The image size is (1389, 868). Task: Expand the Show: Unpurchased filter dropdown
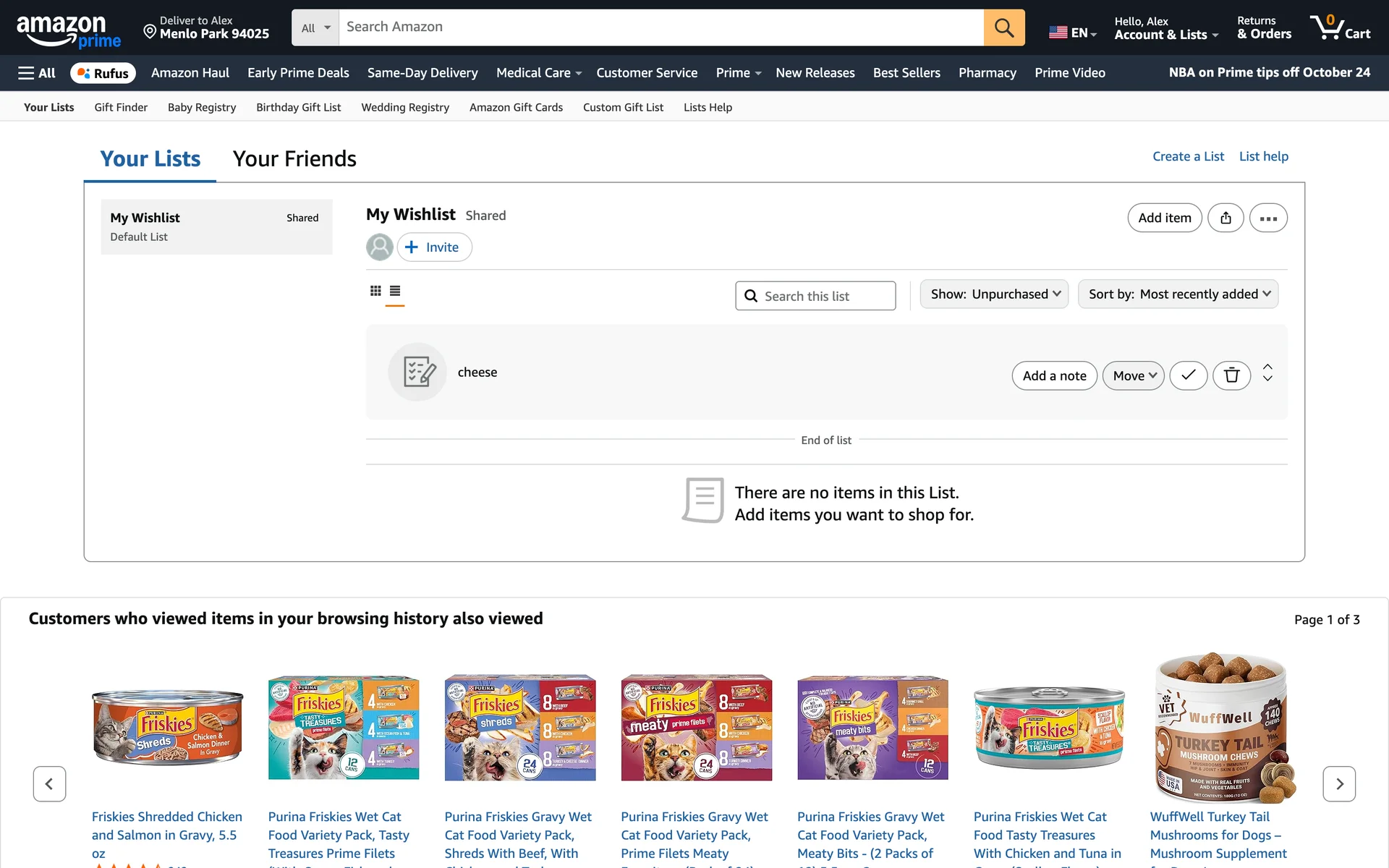pos(994,294)
